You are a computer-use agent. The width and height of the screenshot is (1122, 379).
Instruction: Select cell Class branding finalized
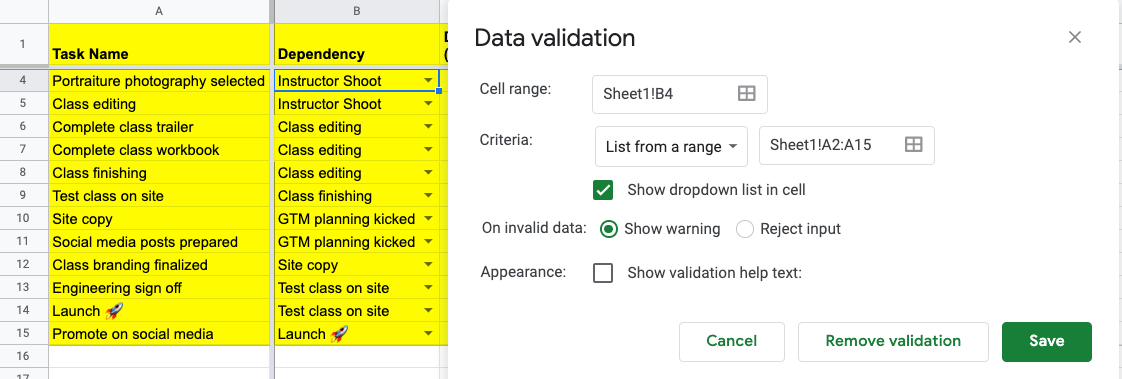point(159,265)
